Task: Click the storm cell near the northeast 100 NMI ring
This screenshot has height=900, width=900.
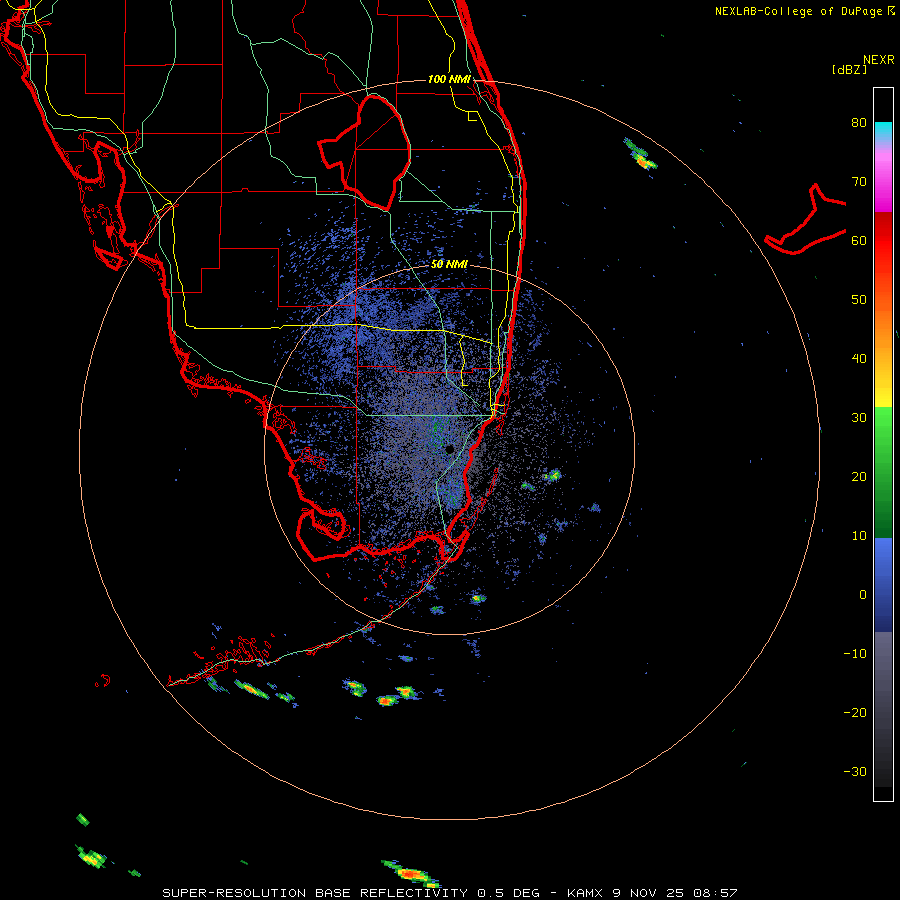Action: 640,154
